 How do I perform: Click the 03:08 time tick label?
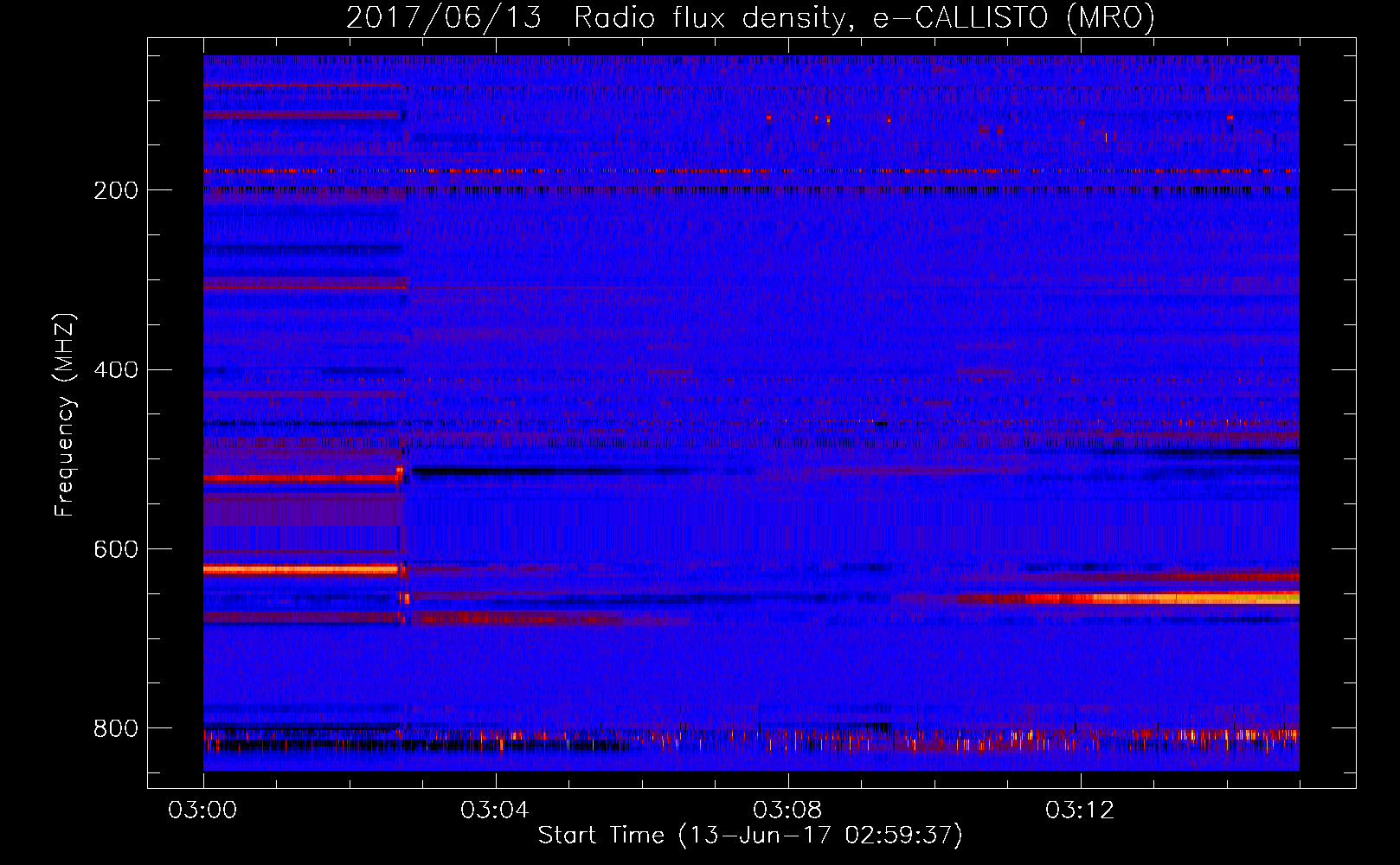click(787, 811)
